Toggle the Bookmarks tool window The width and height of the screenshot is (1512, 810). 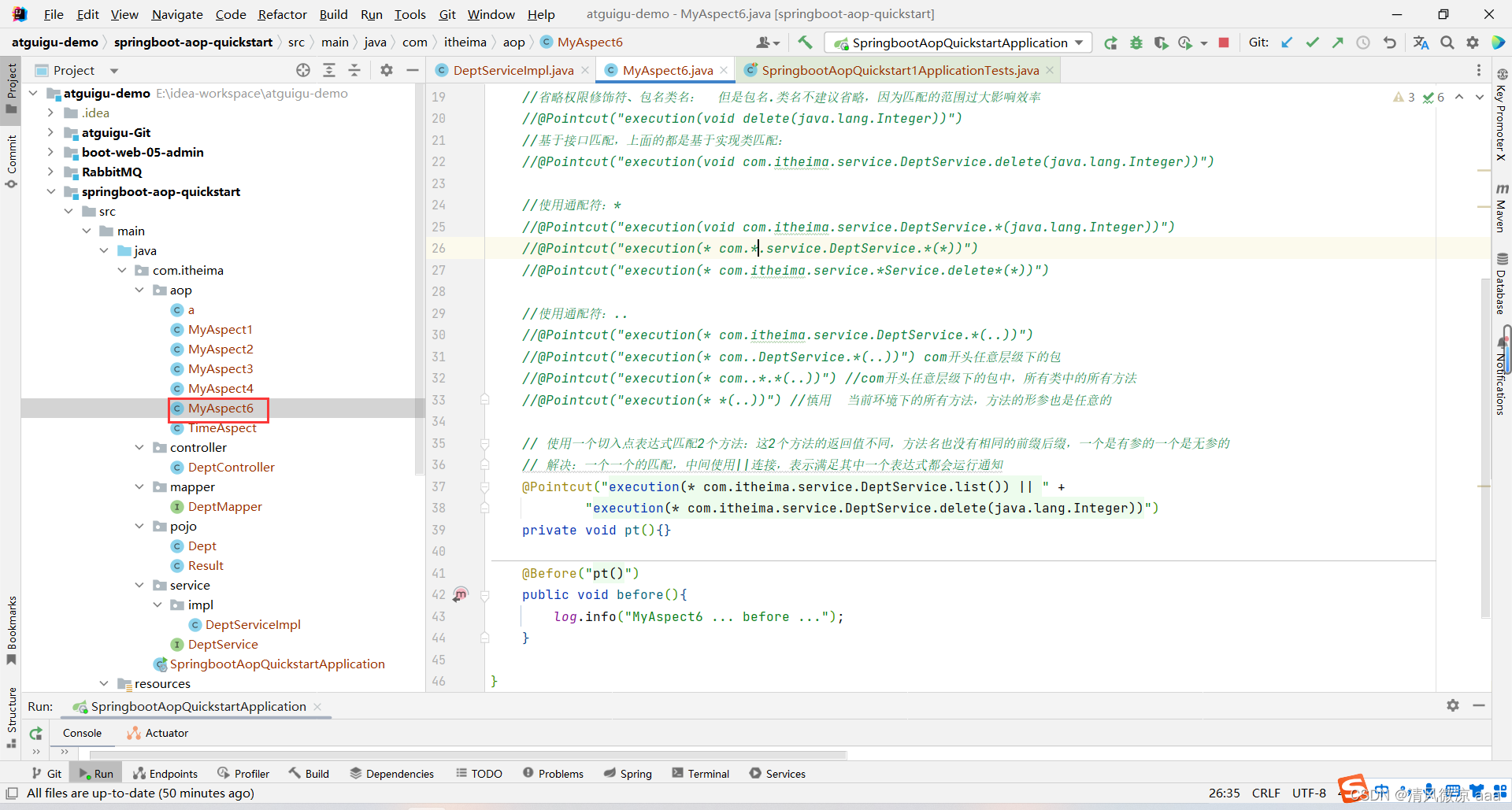[11, 630]
